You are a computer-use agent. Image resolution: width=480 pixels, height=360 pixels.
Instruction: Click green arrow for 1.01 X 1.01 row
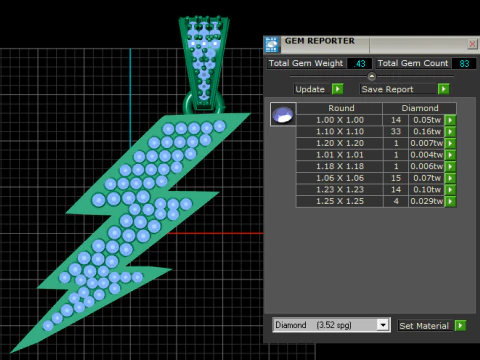[x=450, y=155]
